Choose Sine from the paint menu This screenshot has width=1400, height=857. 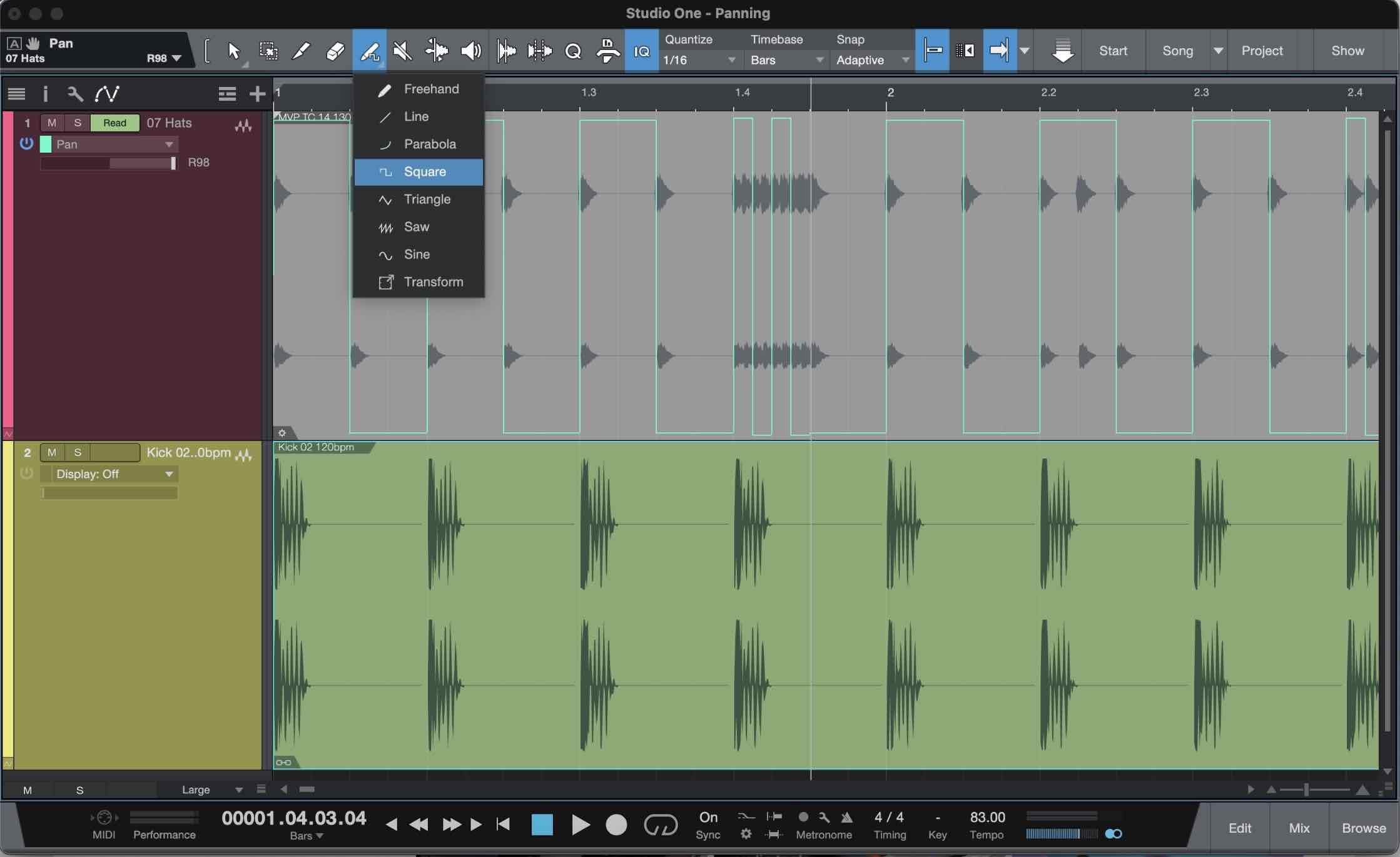(417, 255)
